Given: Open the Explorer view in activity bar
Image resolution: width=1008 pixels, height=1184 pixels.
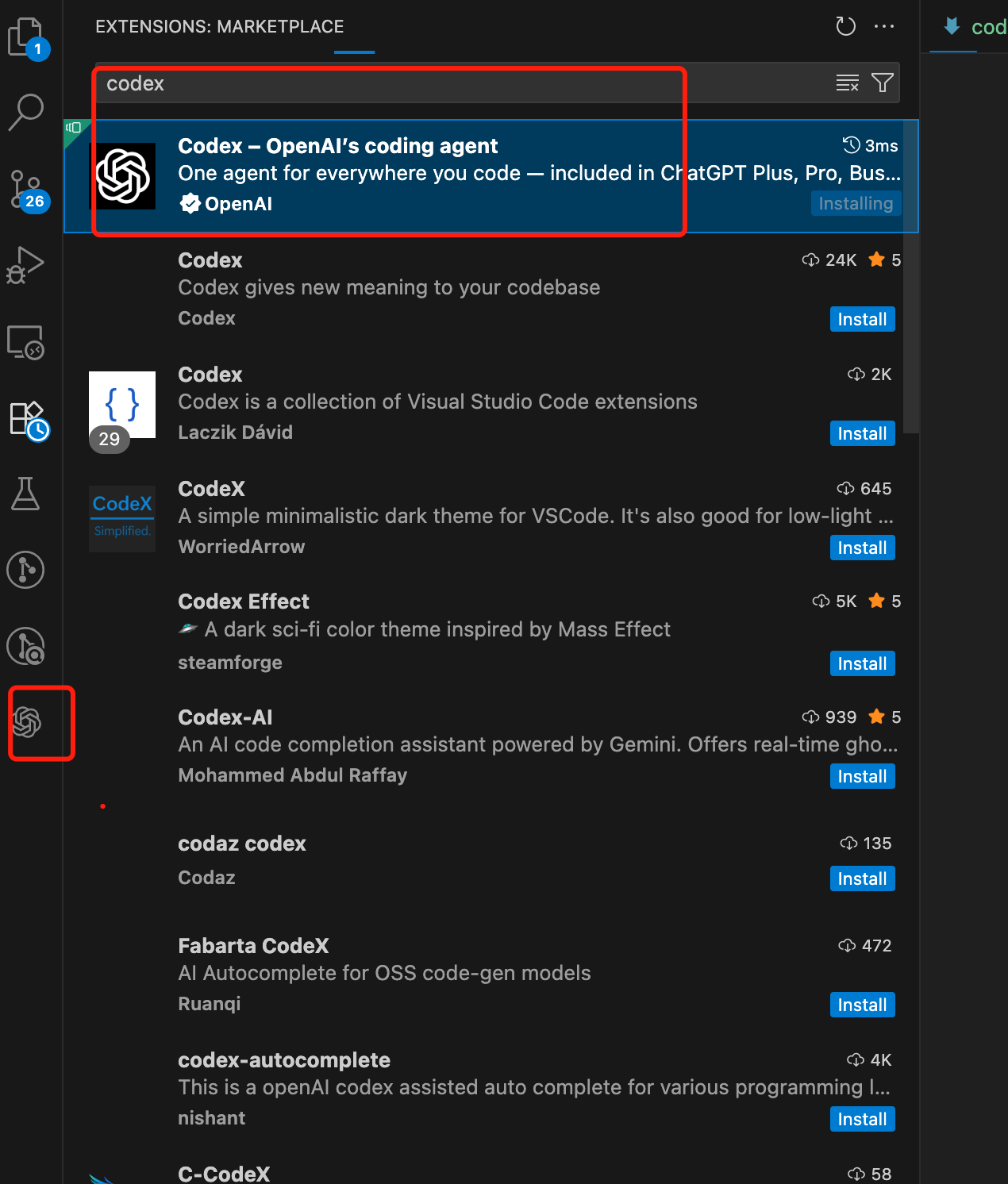Looking at the screenshot, I should pyautogui.click(x=27, y=37).
